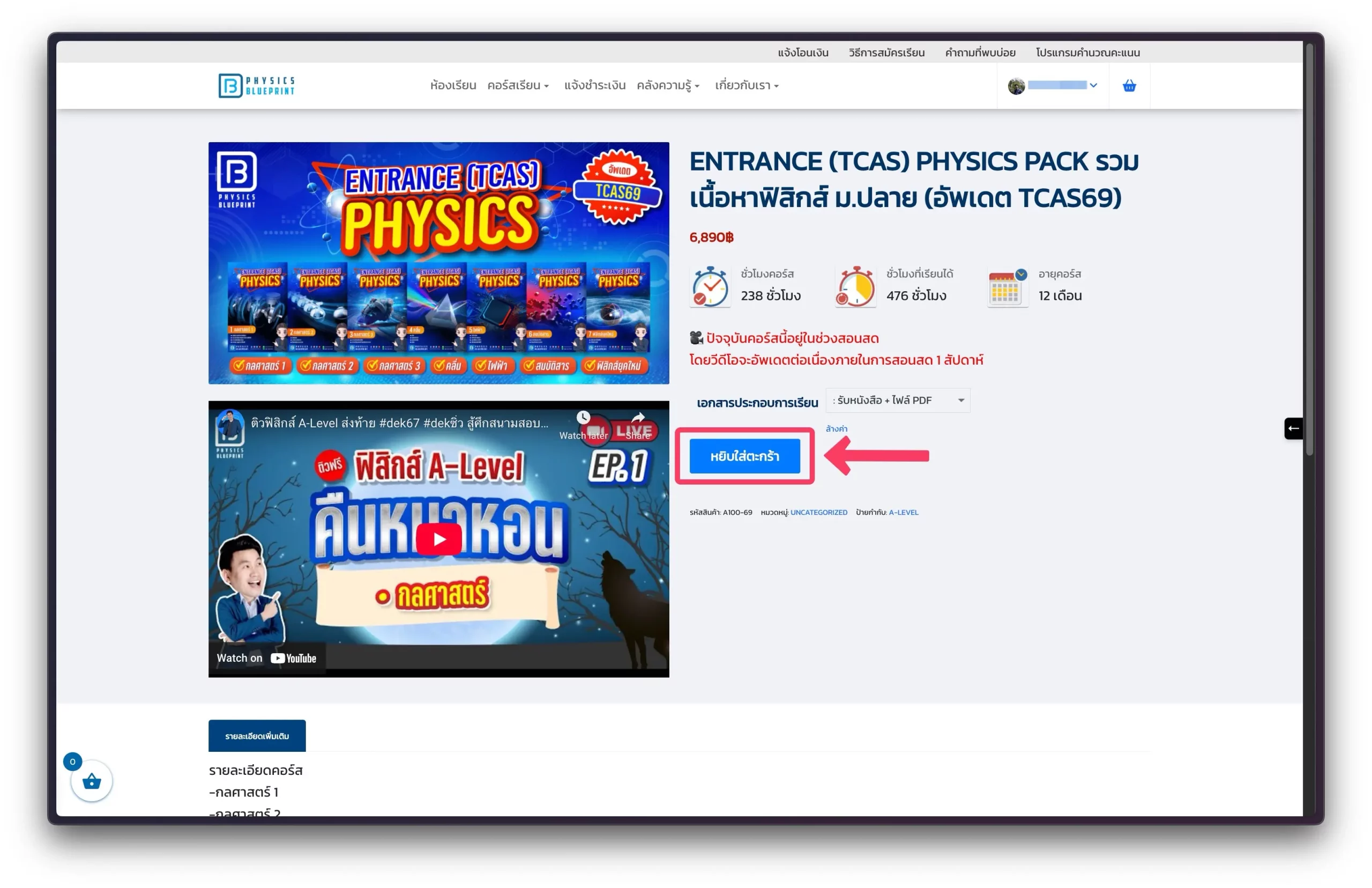Screen dimensions: 1372x888
Task: Click the ENTRANCE (TCAS) PHYSICS PACK product title
Action: pyautogui.click(x=914, y=179)
